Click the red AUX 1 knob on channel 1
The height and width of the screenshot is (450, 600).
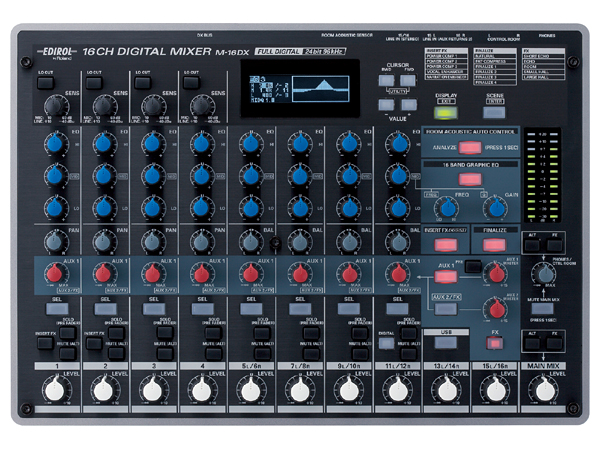pos(55,274)
